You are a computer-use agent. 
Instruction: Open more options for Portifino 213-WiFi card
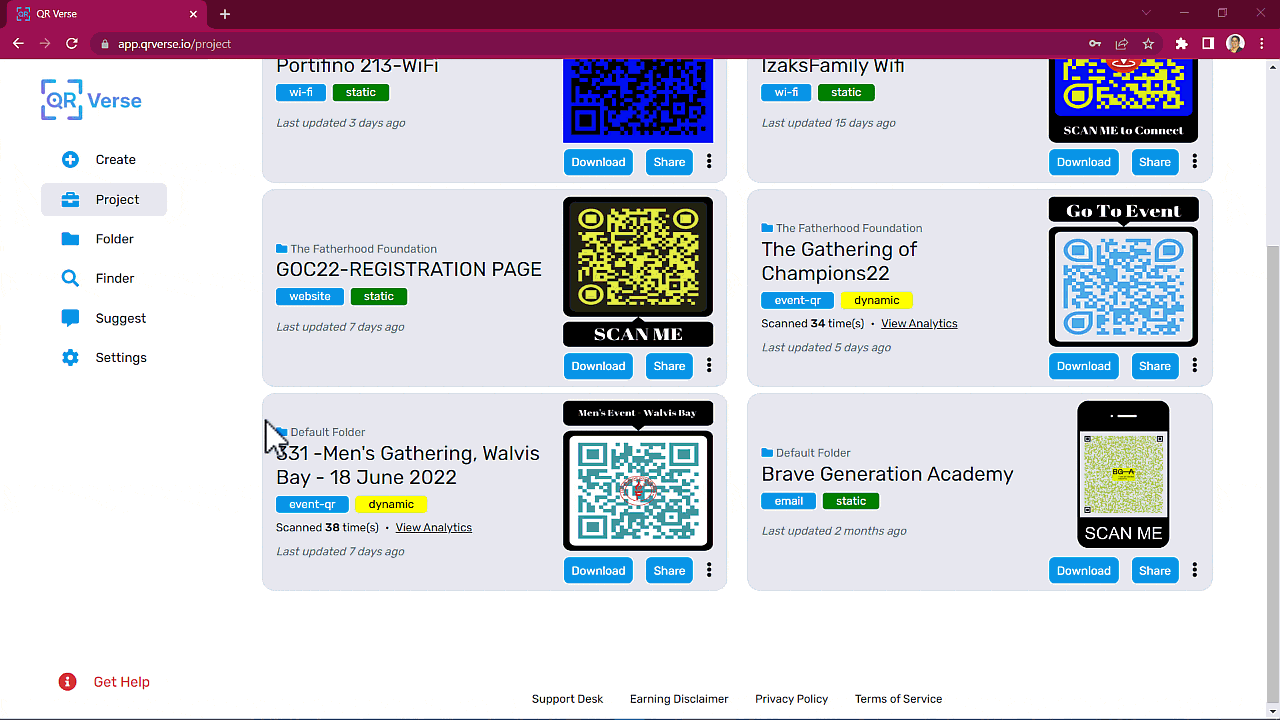coord(709,162)
